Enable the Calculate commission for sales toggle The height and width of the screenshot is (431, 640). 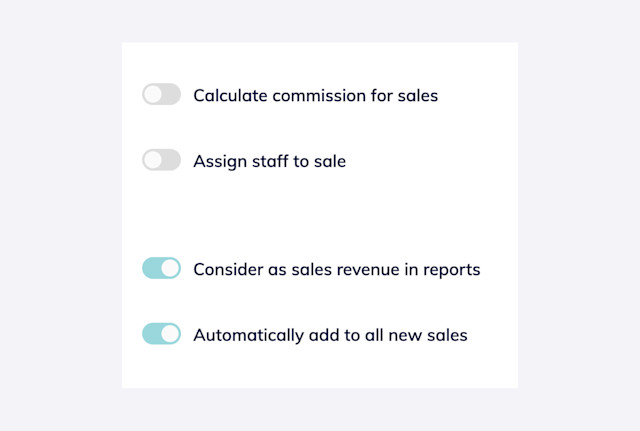point(161,94)
